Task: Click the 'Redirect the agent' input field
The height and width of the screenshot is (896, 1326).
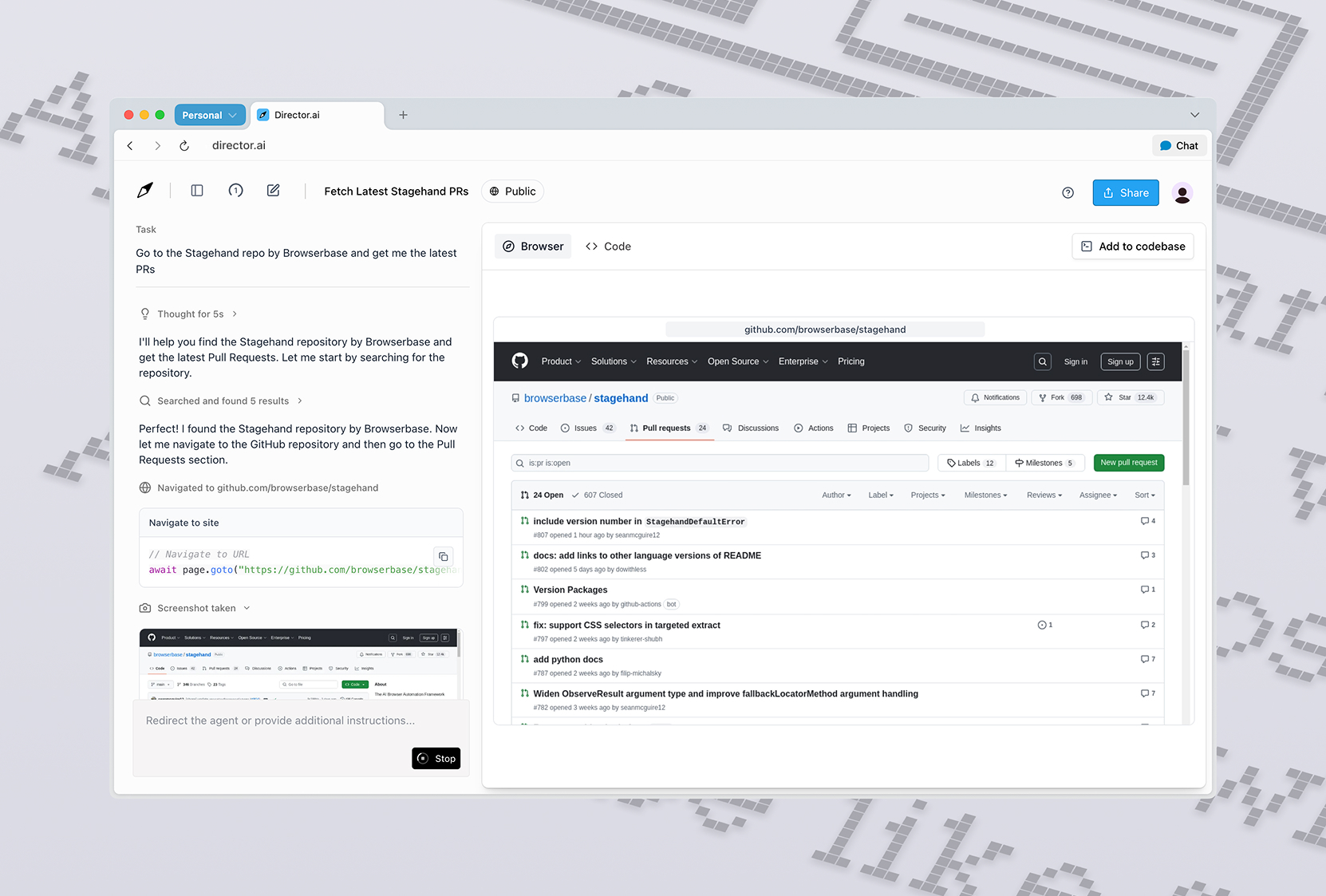Action: tap(279, 720)
